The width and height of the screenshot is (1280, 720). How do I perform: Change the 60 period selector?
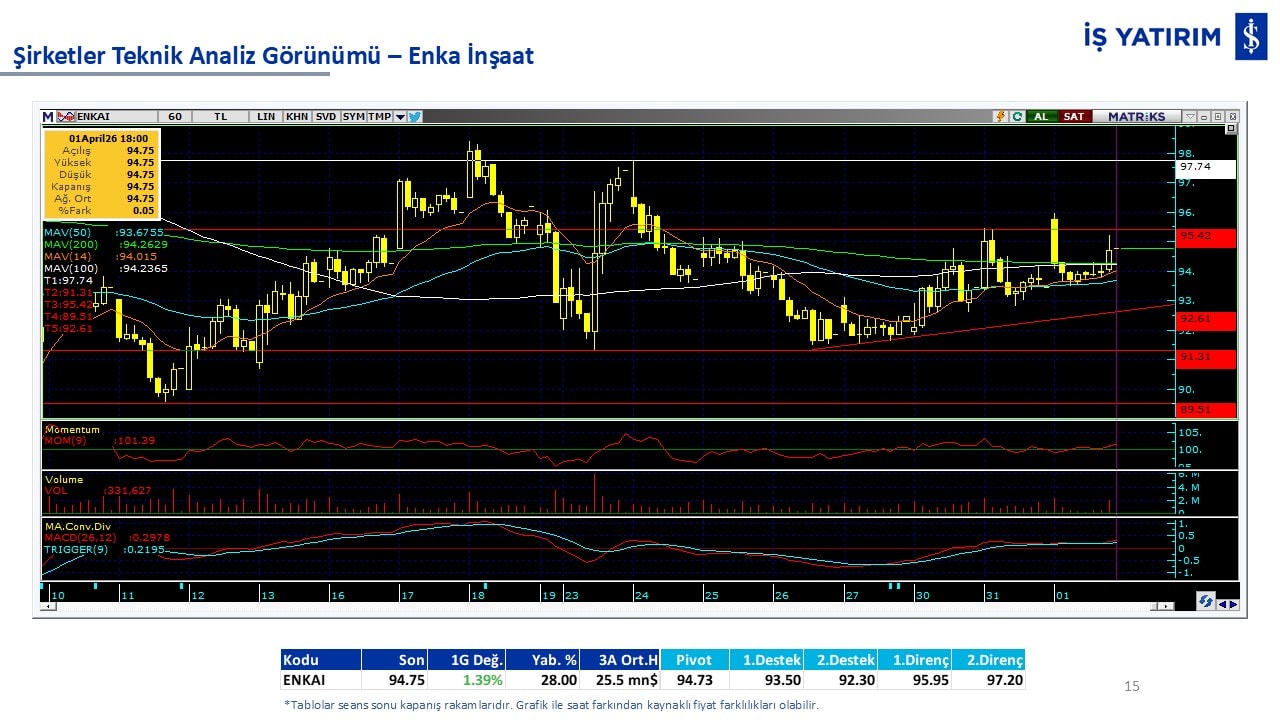(175, 117)
